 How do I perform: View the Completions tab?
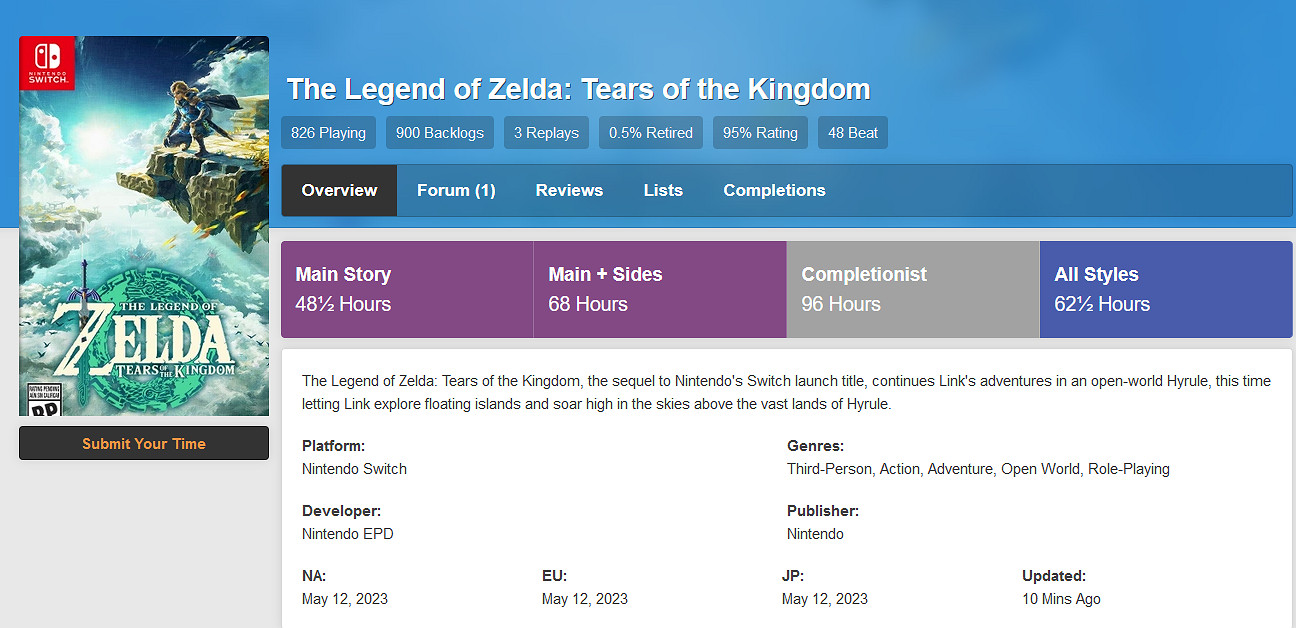coord(774,190)
